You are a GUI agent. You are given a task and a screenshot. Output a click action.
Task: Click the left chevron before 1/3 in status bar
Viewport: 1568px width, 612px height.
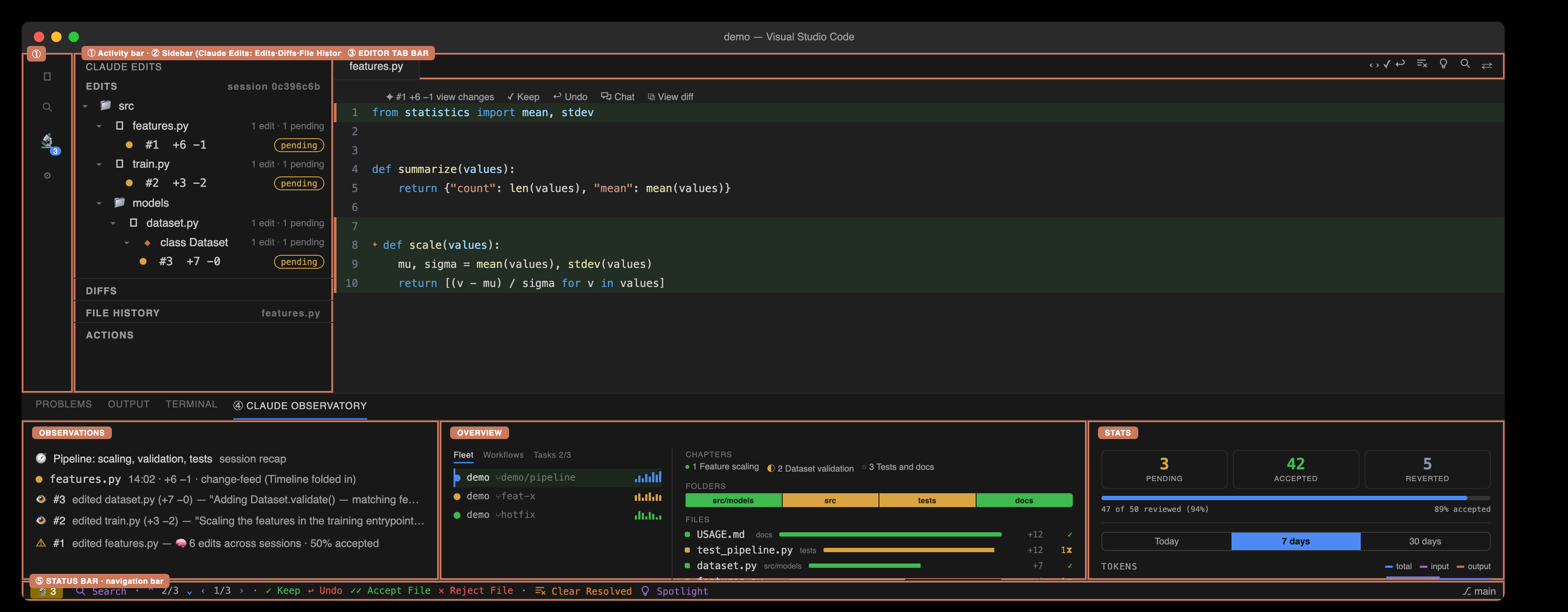[203, 591]
